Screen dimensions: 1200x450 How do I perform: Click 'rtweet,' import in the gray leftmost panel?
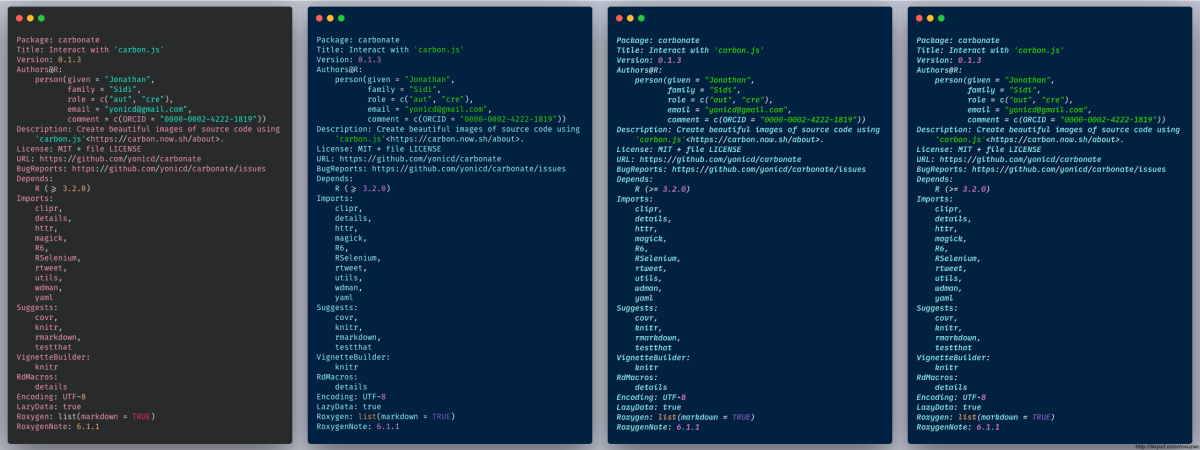[51, 268]
